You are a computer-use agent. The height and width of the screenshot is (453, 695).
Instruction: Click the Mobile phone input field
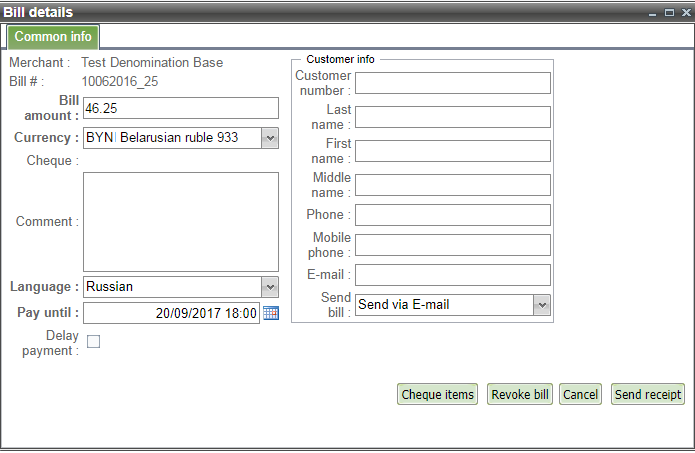(452, 245)
